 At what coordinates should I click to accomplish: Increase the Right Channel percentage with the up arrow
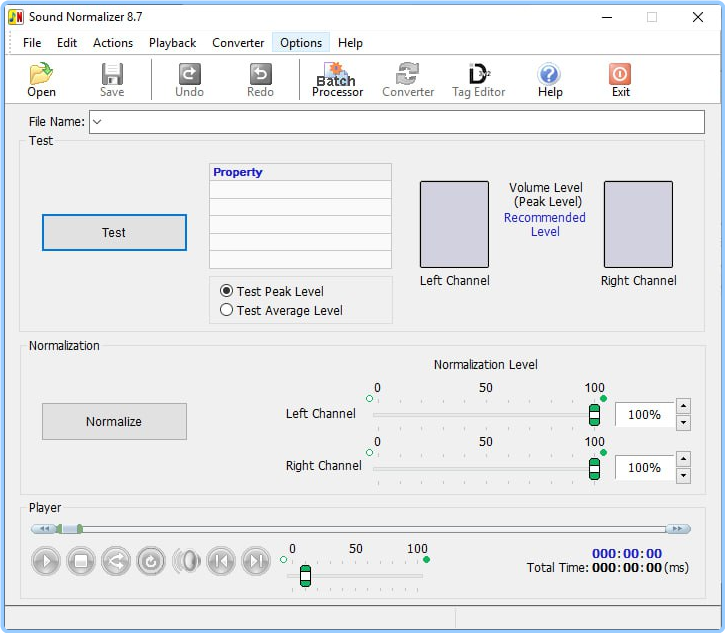[x=683, y=459]
